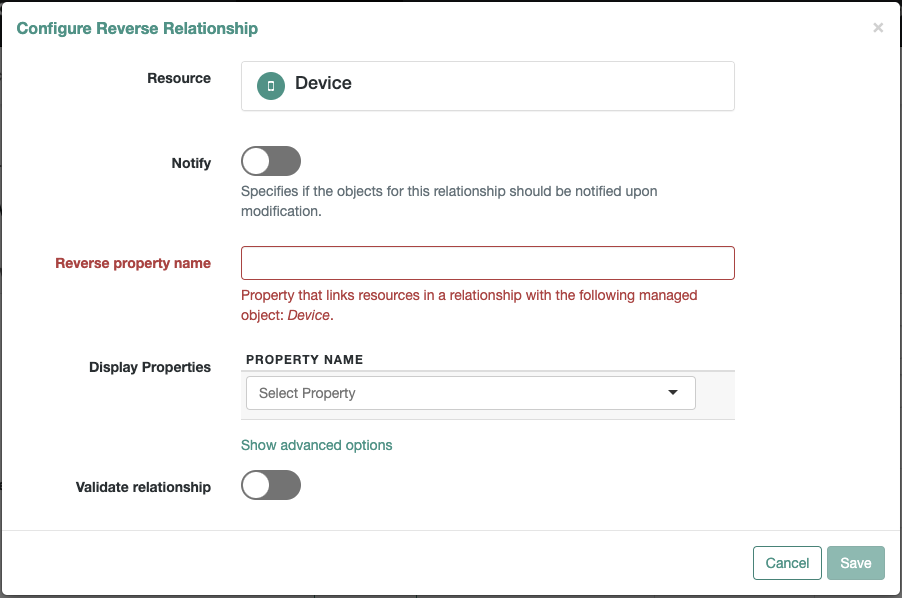902x598 pixels.
Task: Cancel the relationship configuration
Action: coord(787,563)
